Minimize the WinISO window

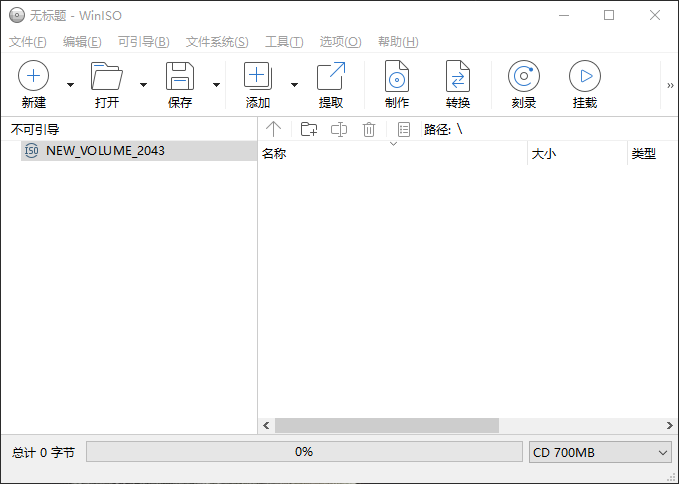[564, 16]
